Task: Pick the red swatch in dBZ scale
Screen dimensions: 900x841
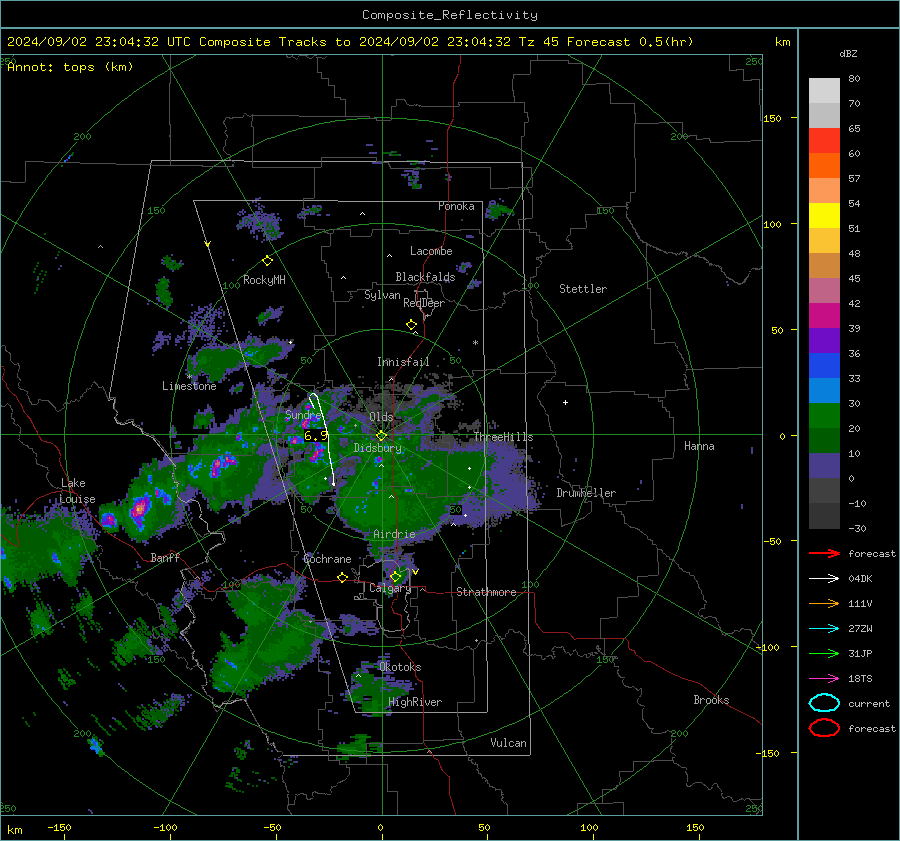Action: pos(824,141)
